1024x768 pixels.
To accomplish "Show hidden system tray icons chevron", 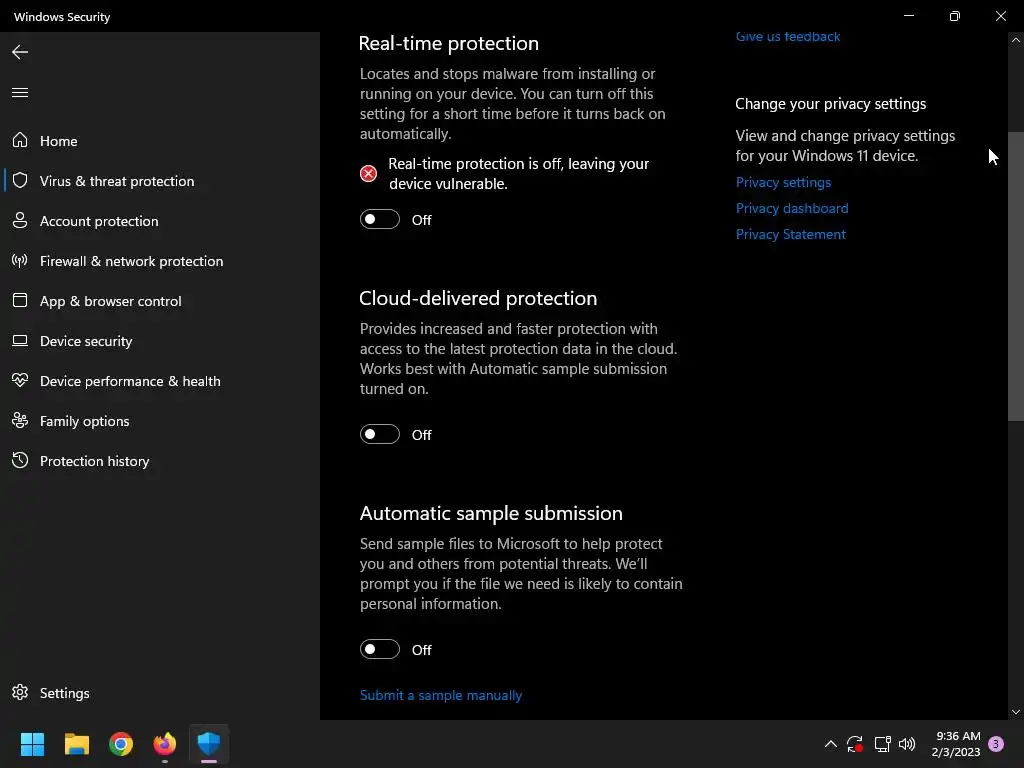I will click(x=830, y=744).
